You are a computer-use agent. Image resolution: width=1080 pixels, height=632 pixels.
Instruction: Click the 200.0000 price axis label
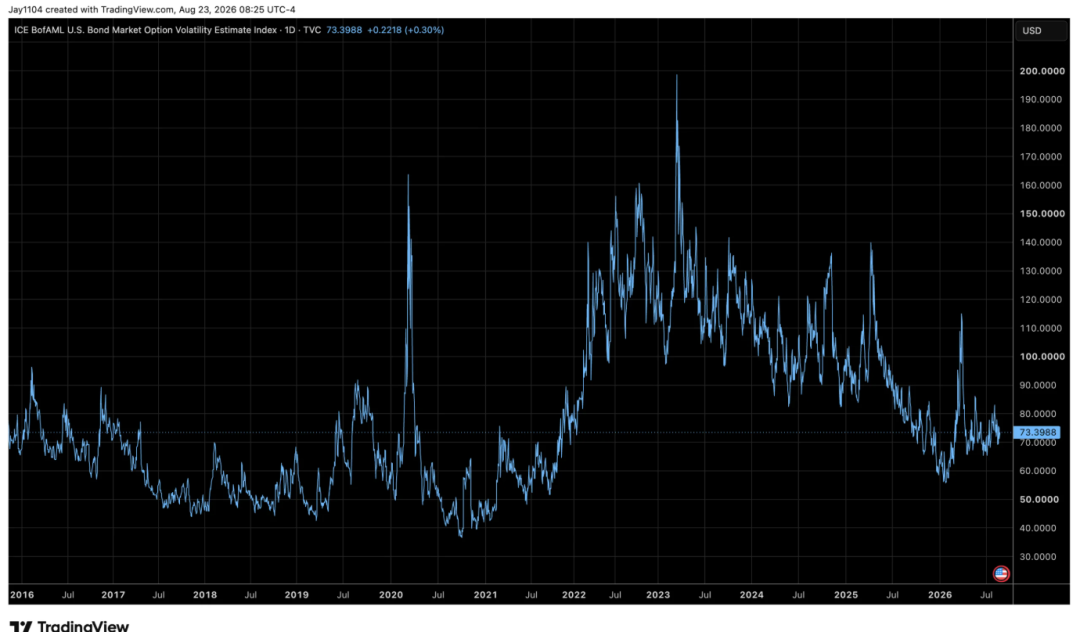tap(1041, 71)
